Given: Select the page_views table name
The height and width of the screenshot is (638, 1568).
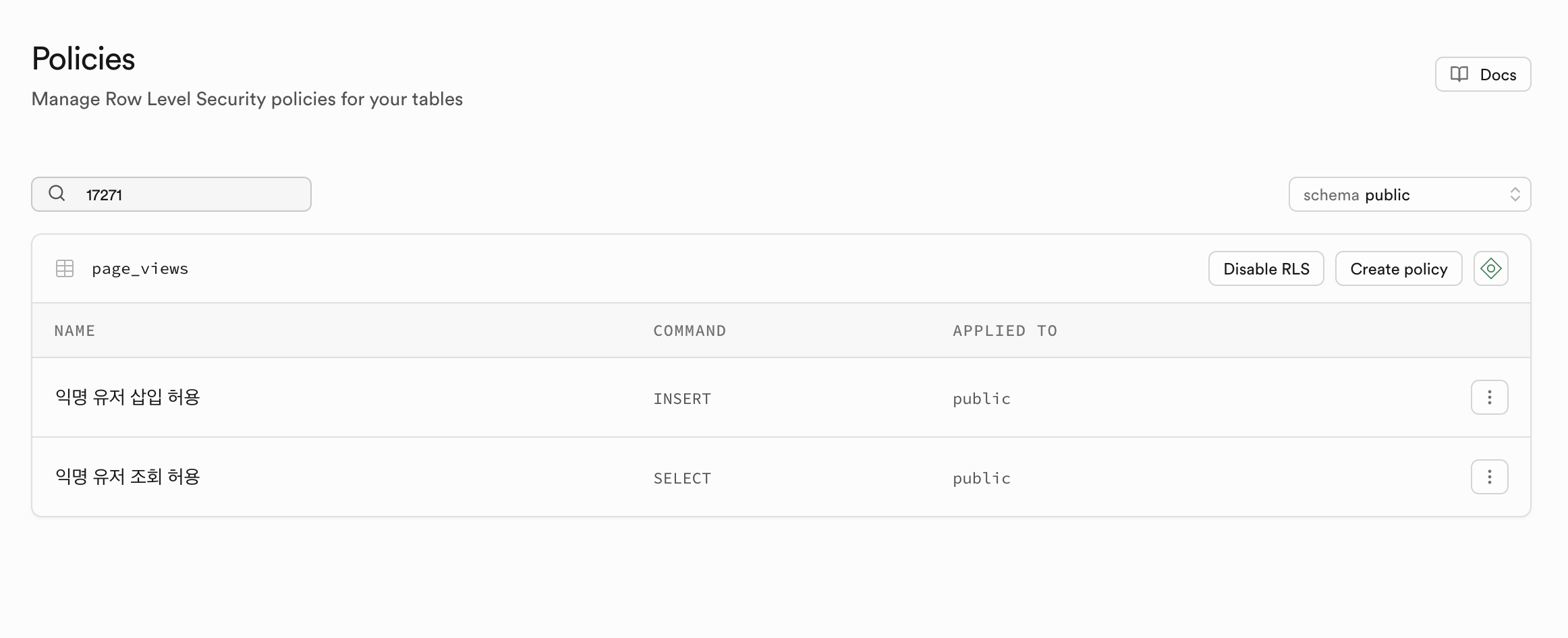Looking at the screenshot, I should click(x=140, y=268).
